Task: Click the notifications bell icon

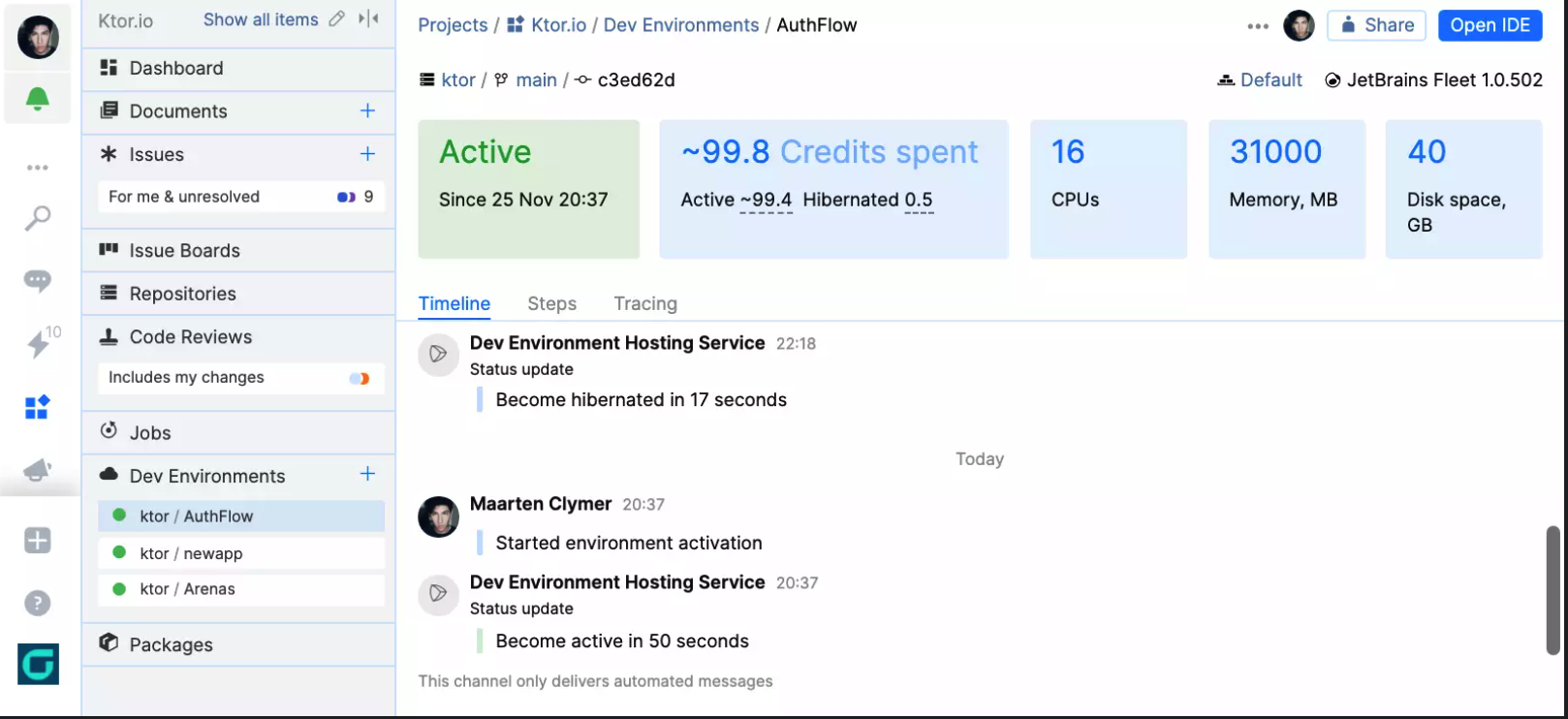Action: (38, 99)
